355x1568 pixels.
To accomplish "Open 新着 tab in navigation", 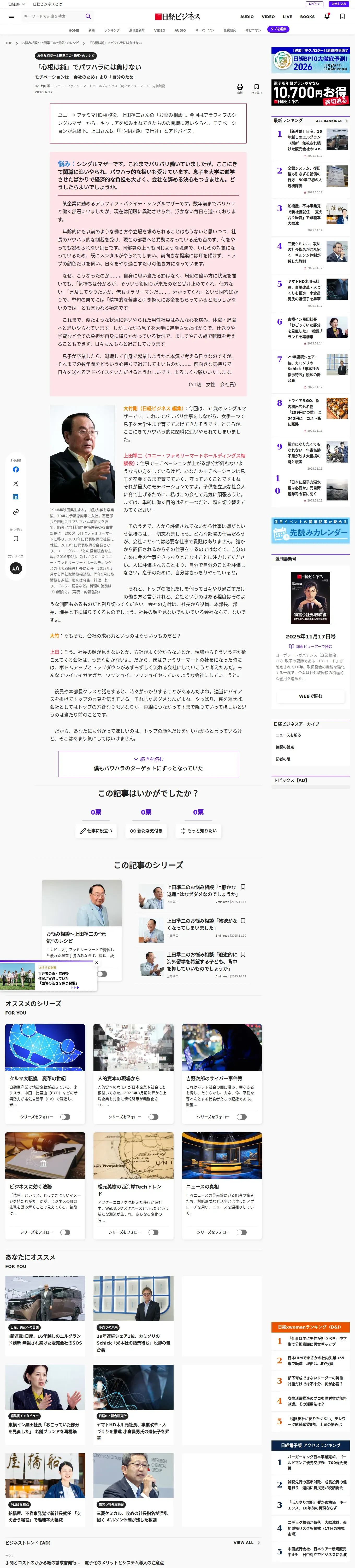I will (92, 30).
